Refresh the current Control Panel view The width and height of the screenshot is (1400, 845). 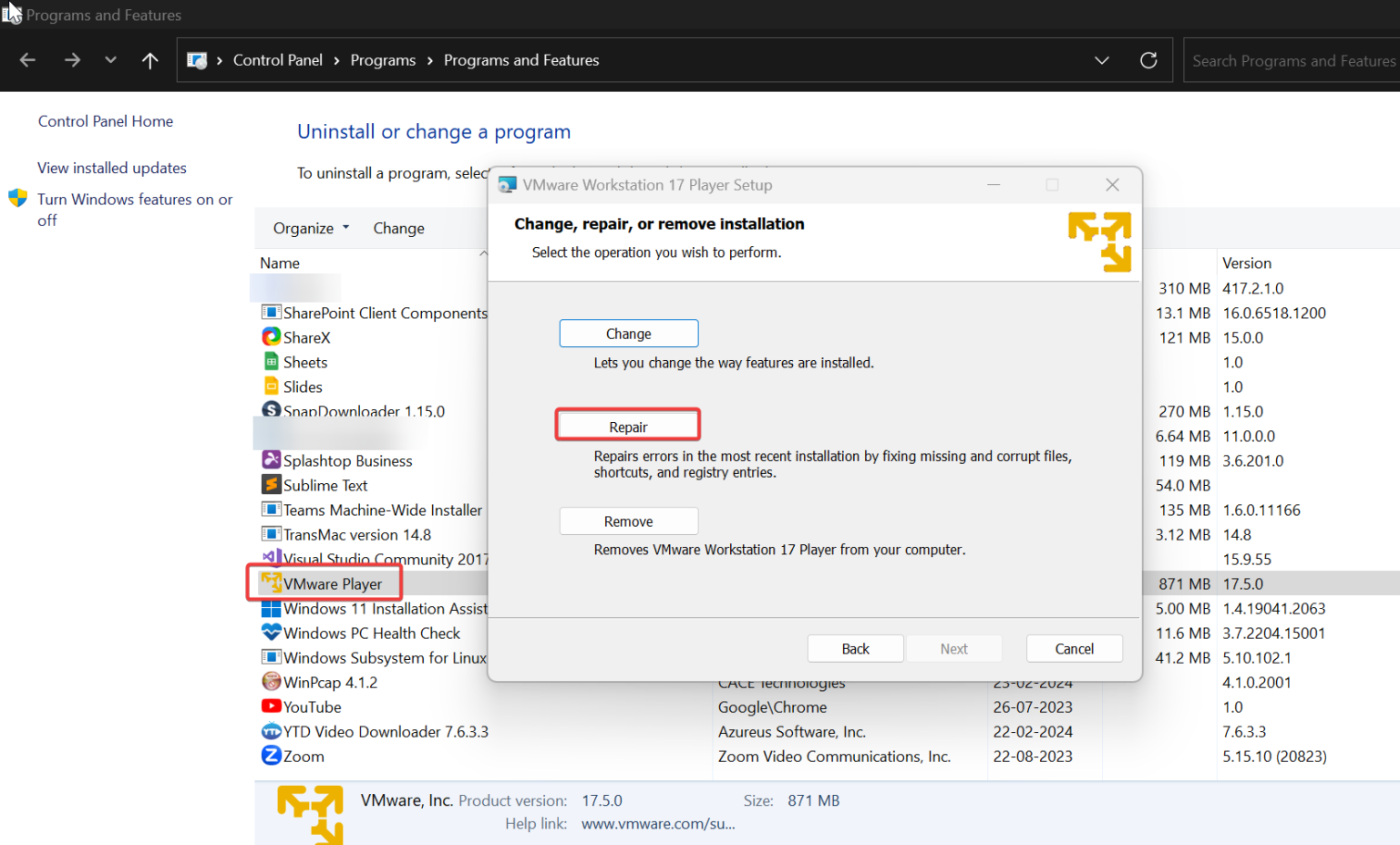(x=1148, y=59)
